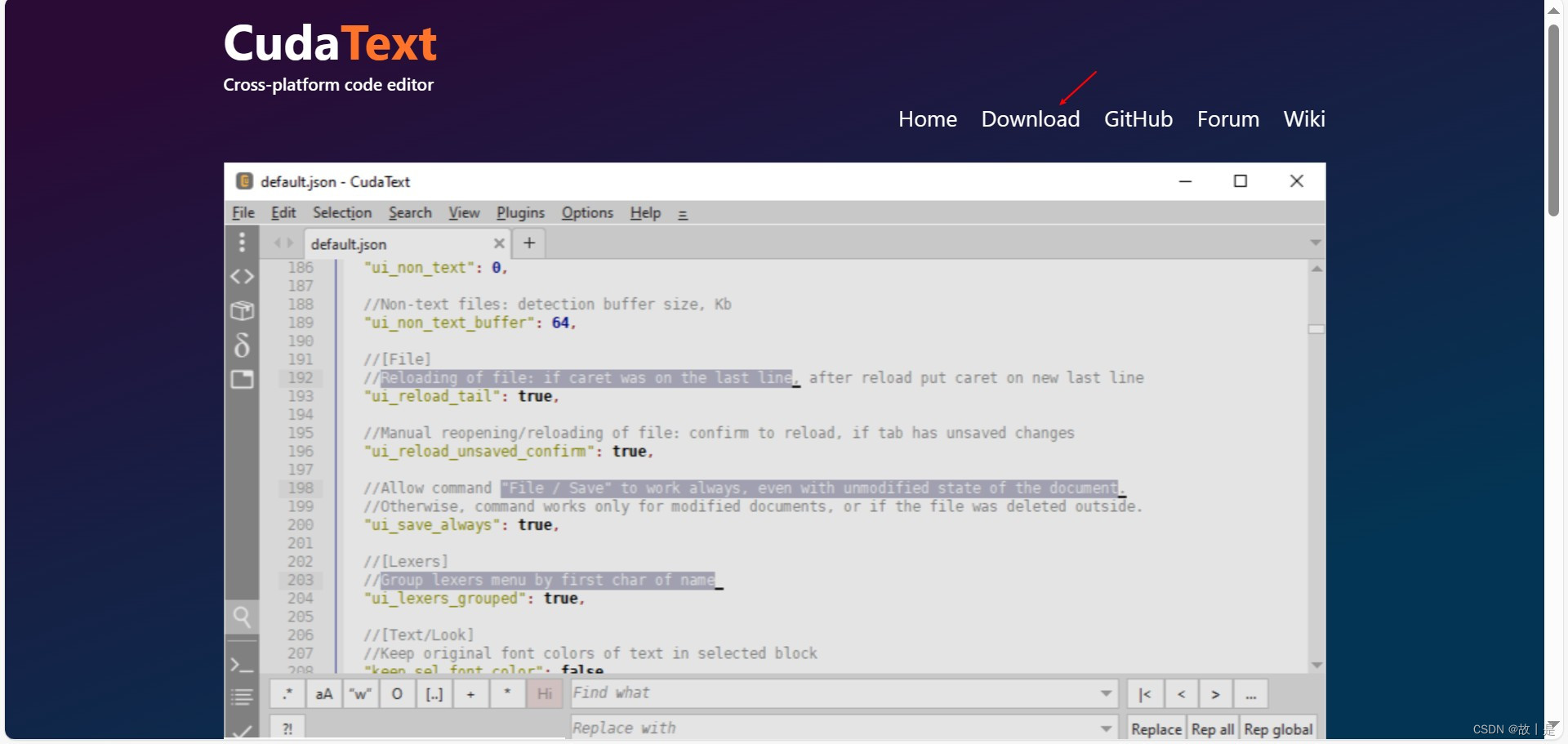Toggle case sensitive aA option
Image resolution: width=1568 pixels, height=744 pixels.
coord(324,694)
